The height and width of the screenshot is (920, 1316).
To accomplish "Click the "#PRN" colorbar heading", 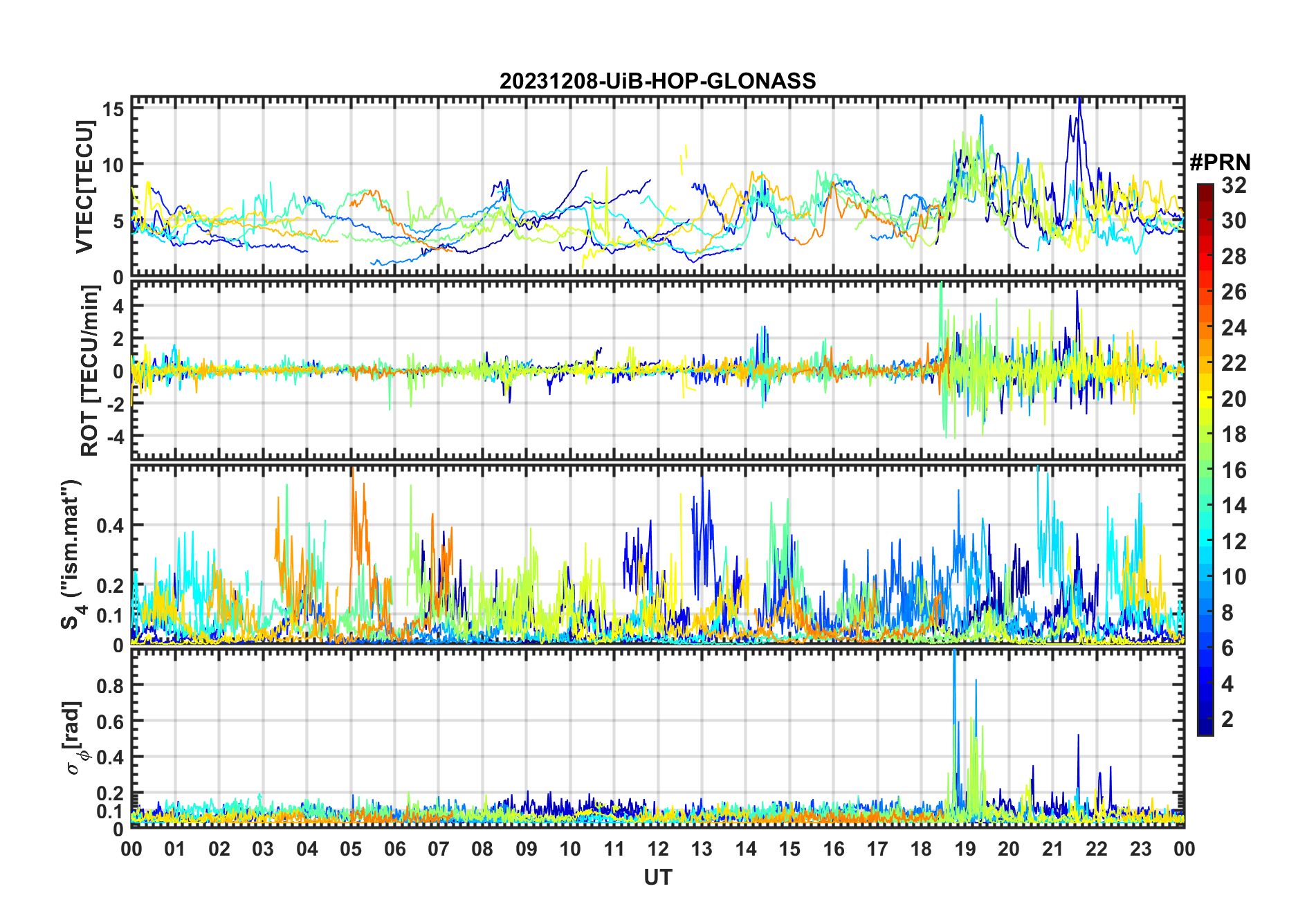I will (1220, 163).
